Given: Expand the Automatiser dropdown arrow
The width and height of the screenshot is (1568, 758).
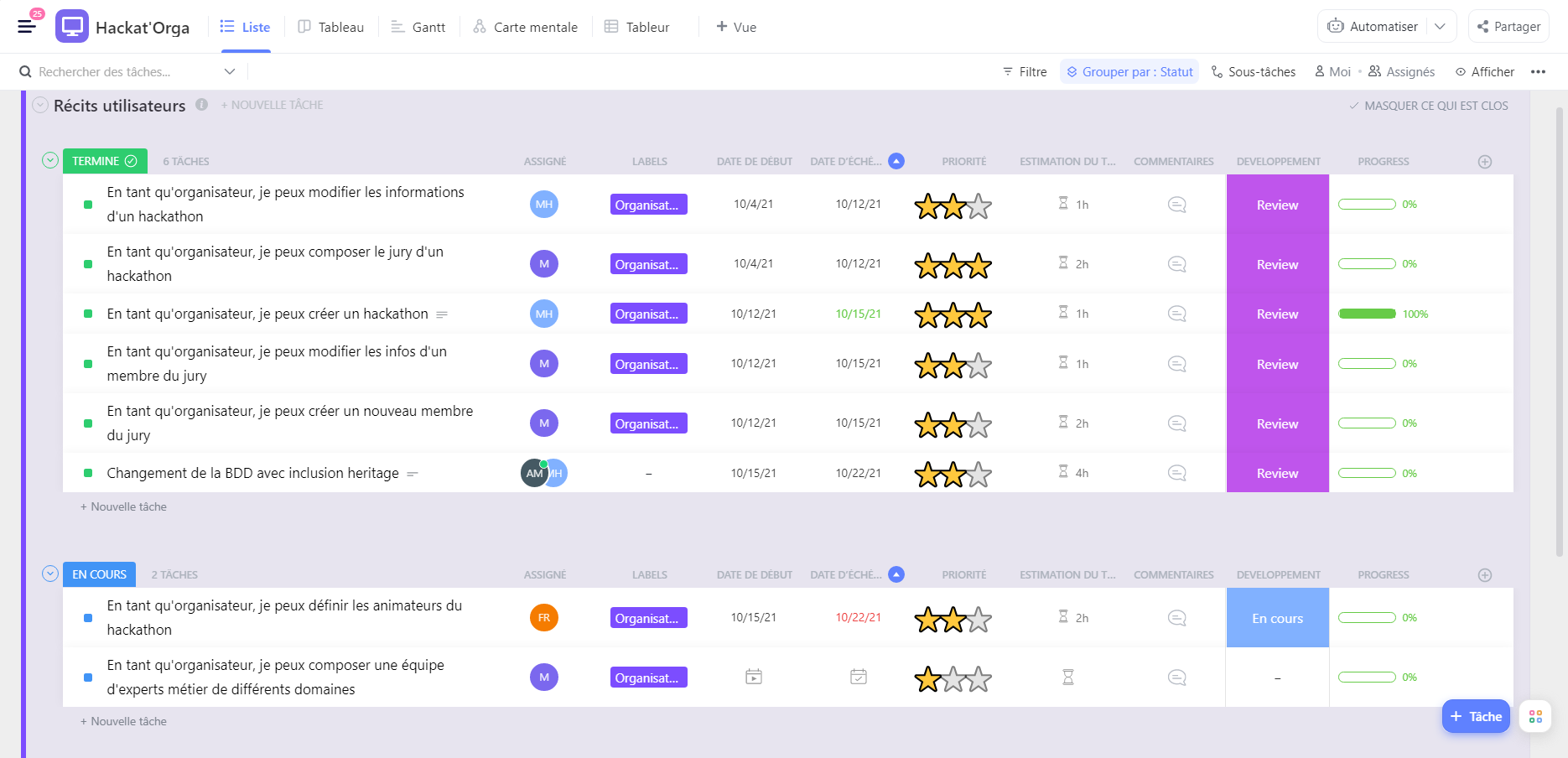Looking at the screenshot, I should tap(1440, 27).
